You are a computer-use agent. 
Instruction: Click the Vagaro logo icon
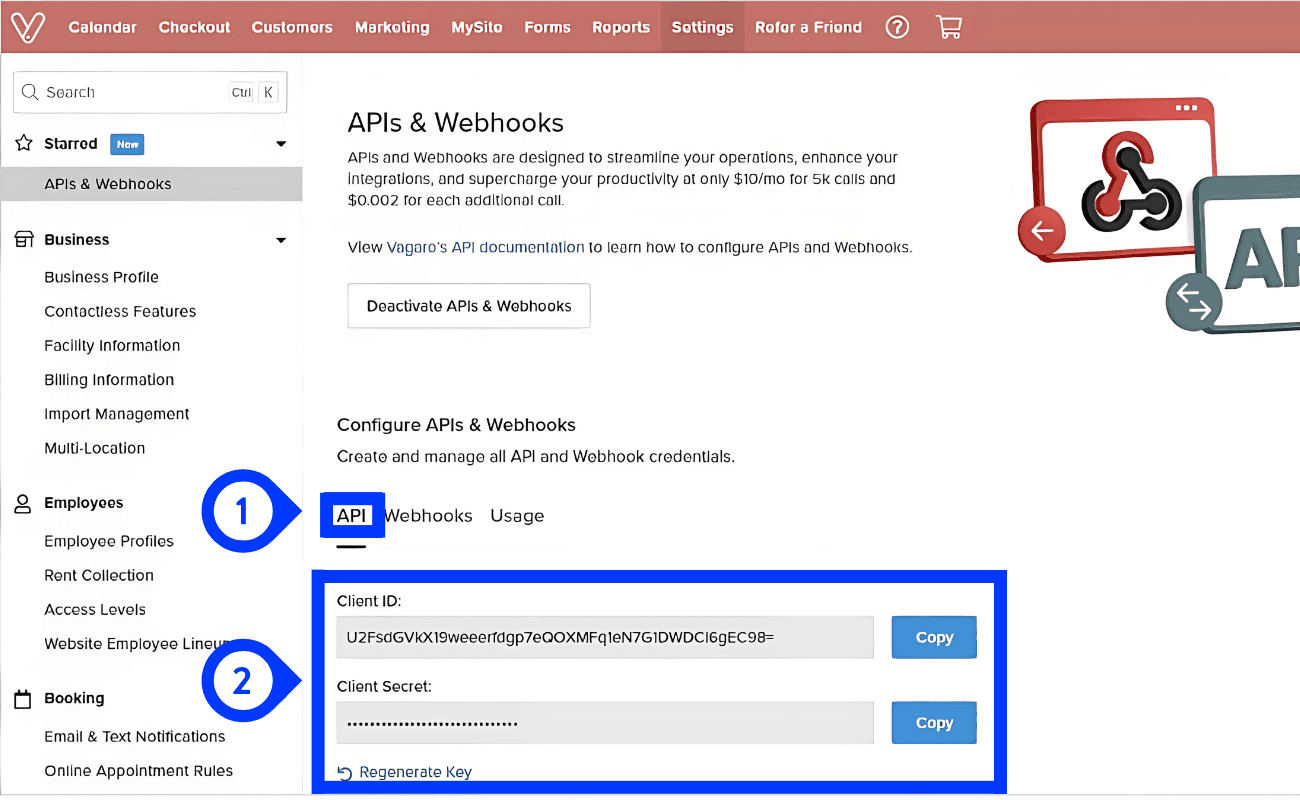pos(27,27)
